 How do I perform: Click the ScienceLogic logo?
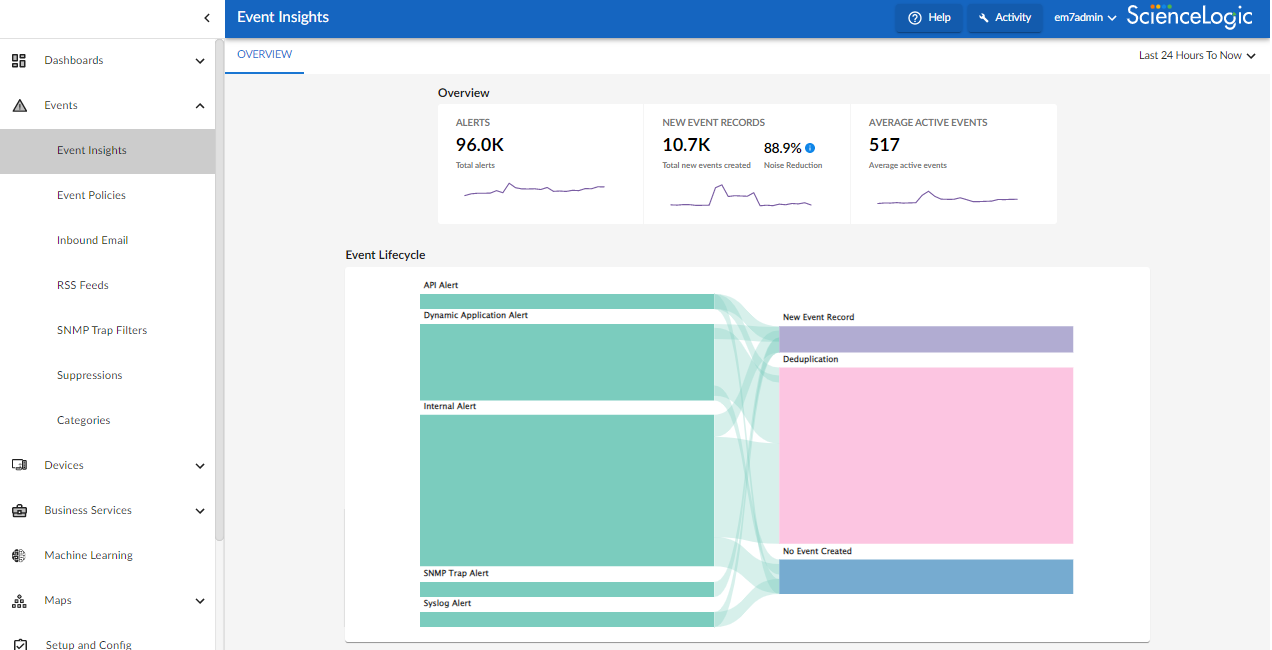tap(1189, 17)
